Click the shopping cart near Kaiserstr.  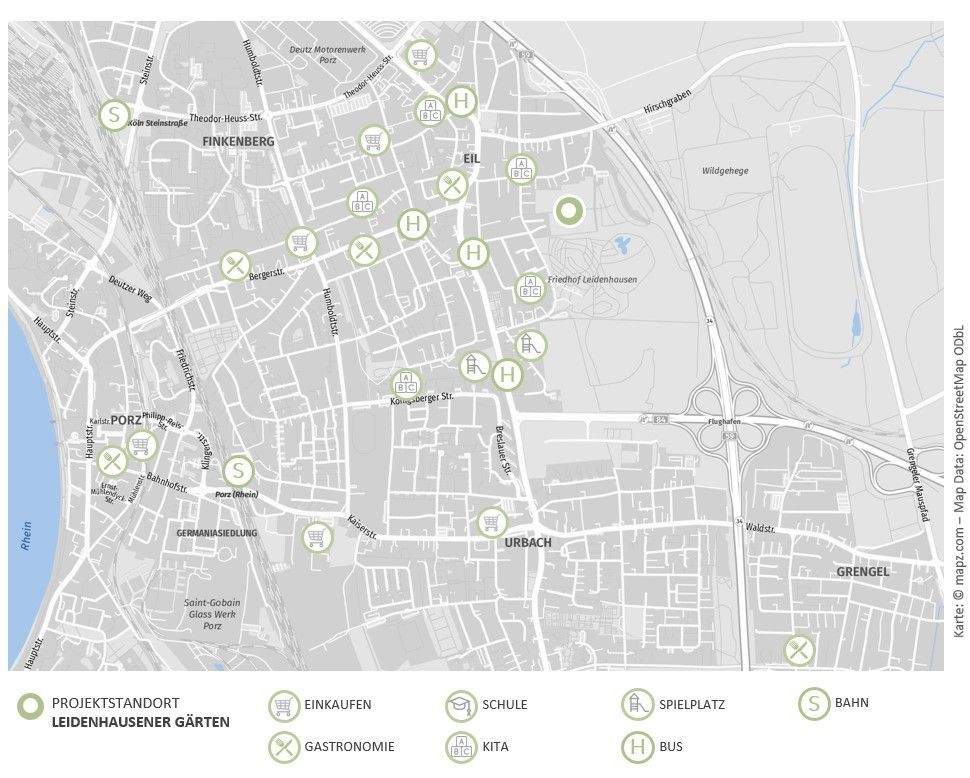pyautogui.click(x=317, y=538)
